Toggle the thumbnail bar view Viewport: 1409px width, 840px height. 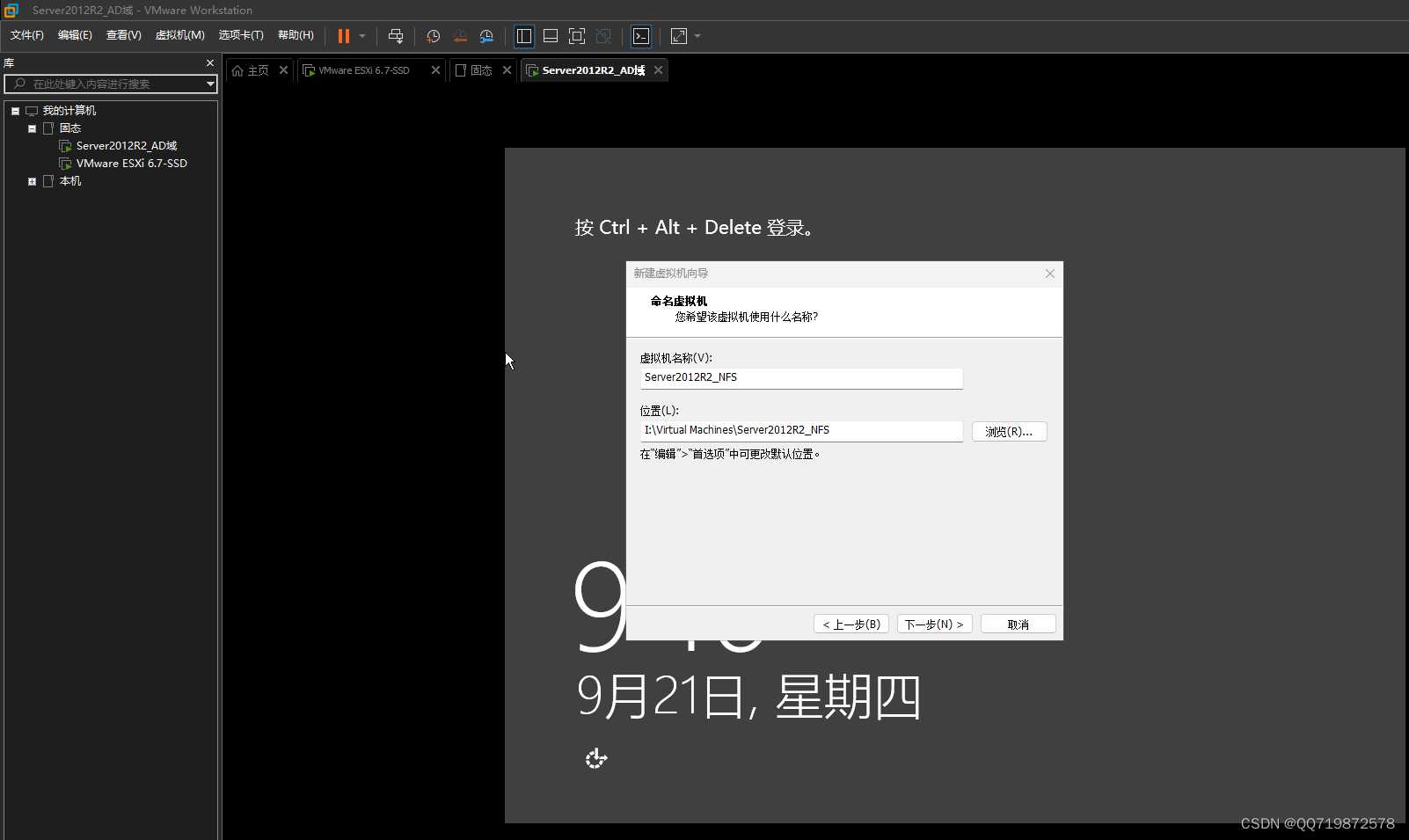(551, 36)
